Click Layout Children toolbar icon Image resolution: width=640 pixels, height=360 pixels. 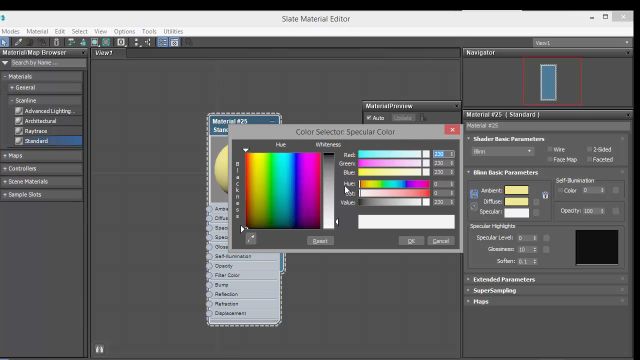pyautogui.click(x=148, y=42)
